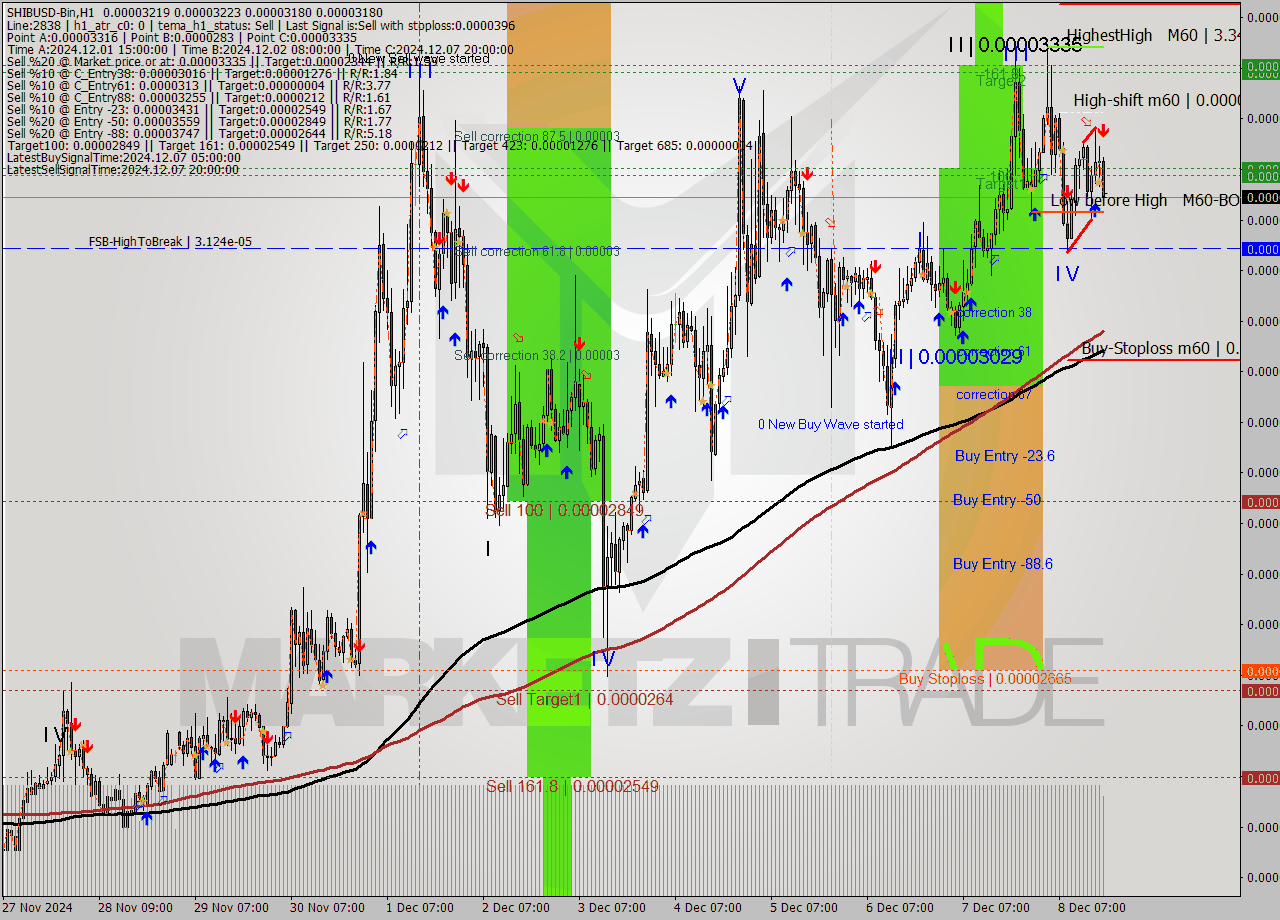Viewport: 1280px width, 920px height.
Task: Click 'Sell %10 @ C_Entry61' row
Action: coord(198,85)
